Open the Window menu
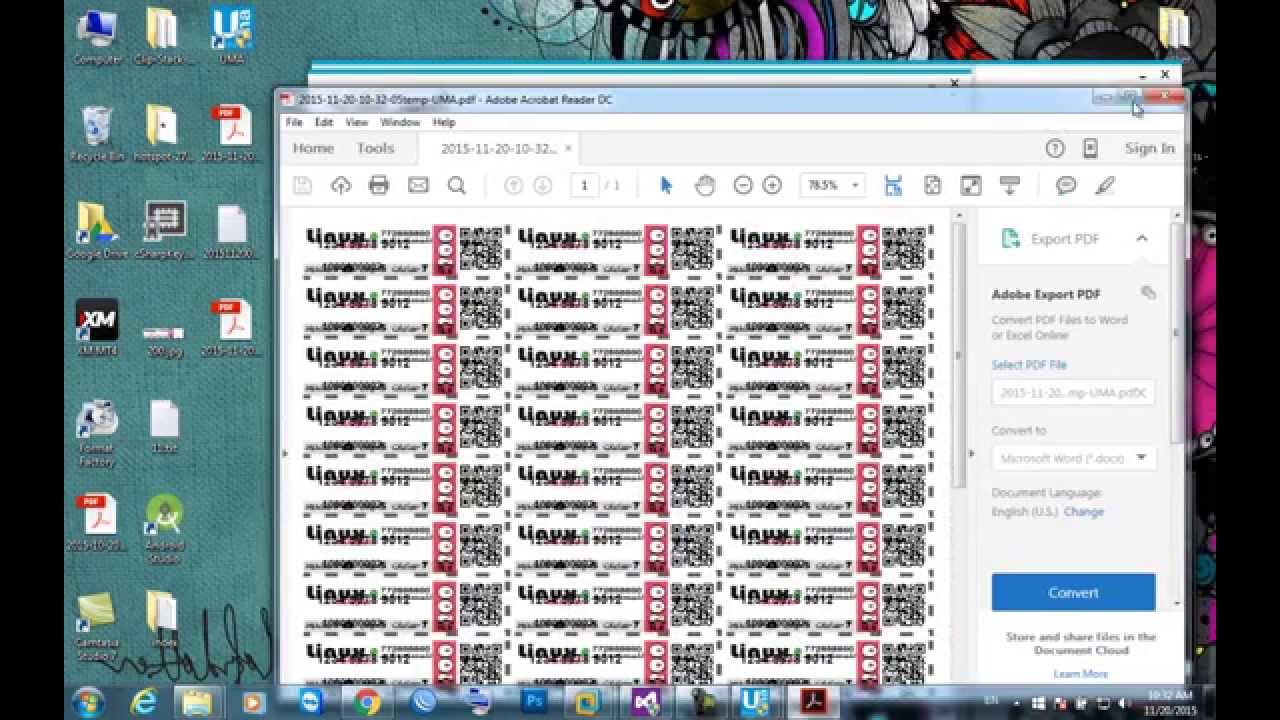 (400, 122)
